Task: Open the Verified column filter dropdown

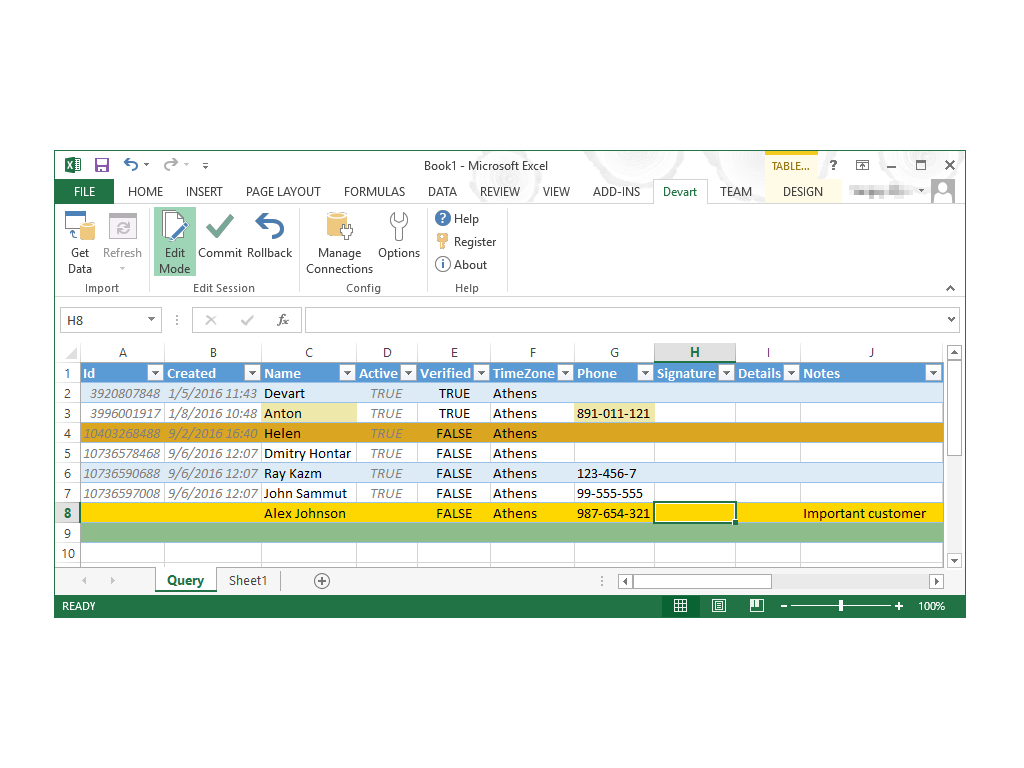Action: pos(481,373)
